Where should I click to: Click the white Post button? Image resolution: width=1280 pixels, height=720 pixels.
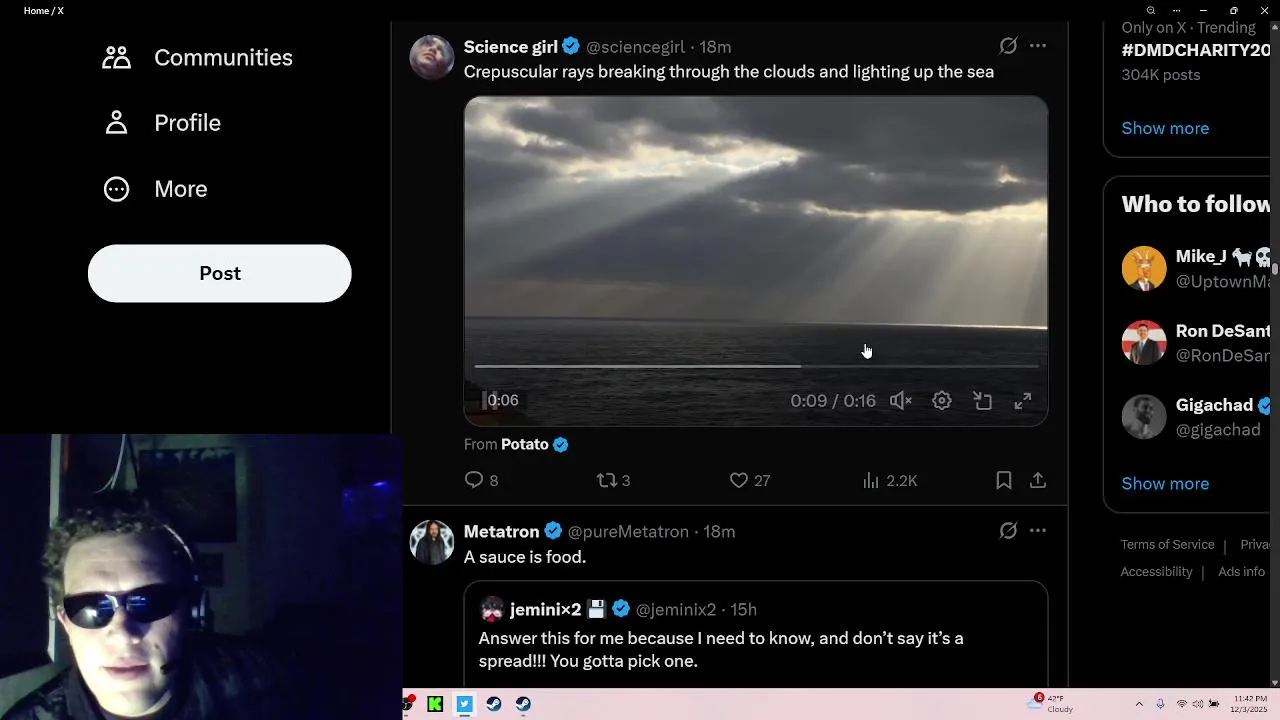click(x=220, y=274)
